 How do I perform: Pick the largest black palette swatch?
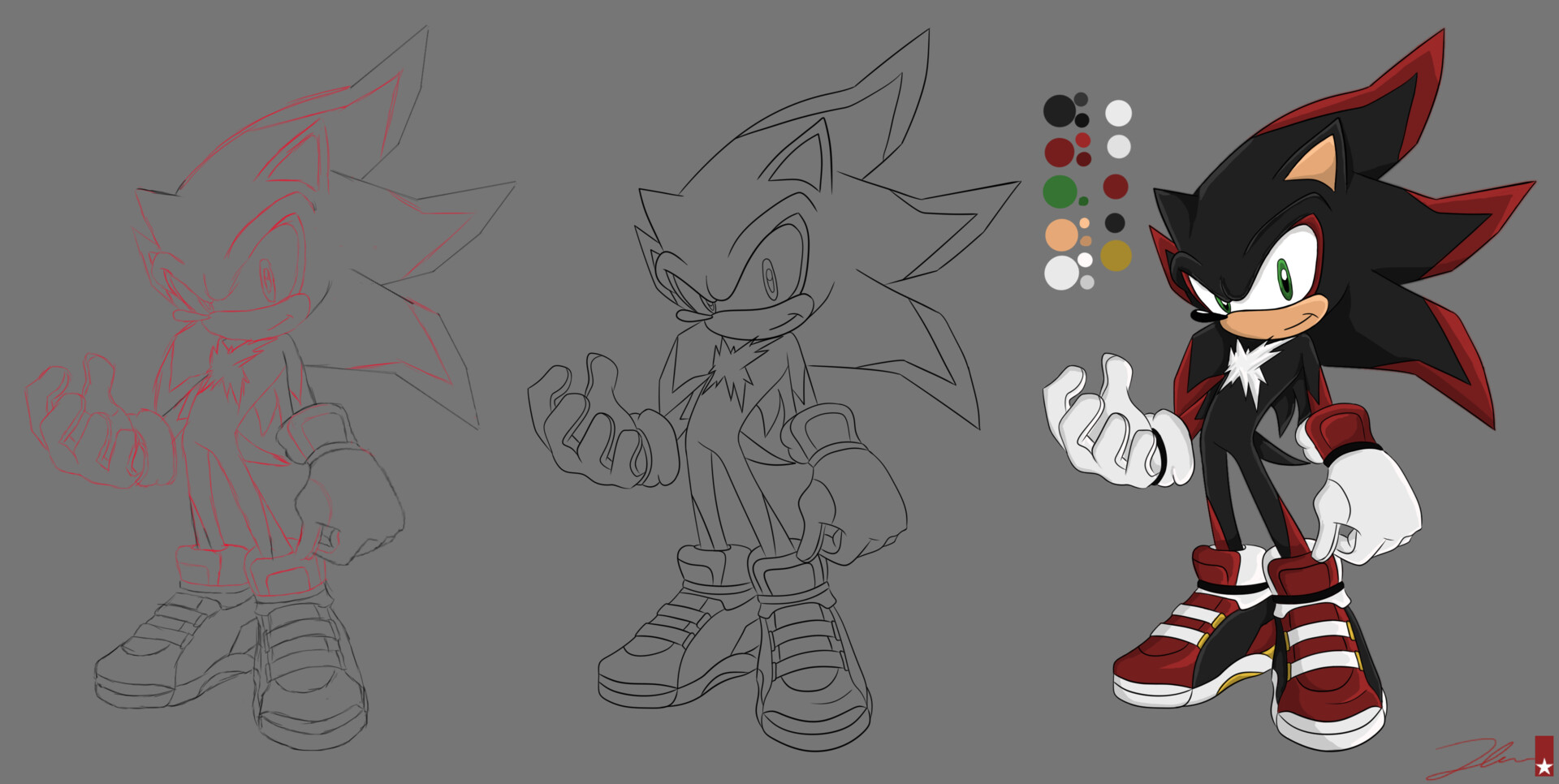(x=1060, y=110)
